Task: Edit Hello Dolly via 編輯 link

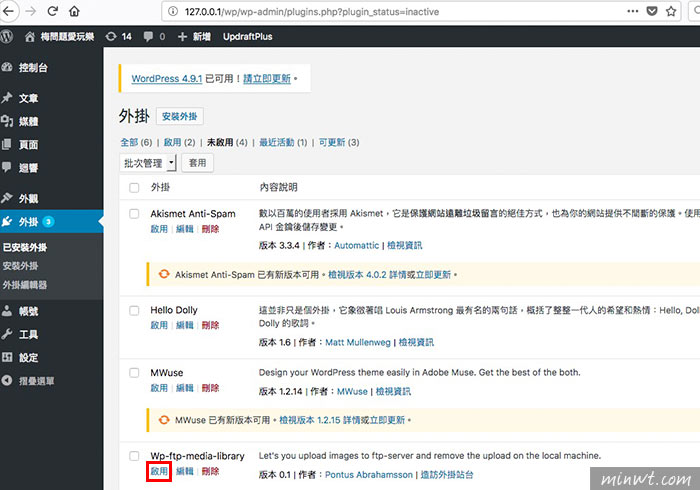Action: [185, 325]
